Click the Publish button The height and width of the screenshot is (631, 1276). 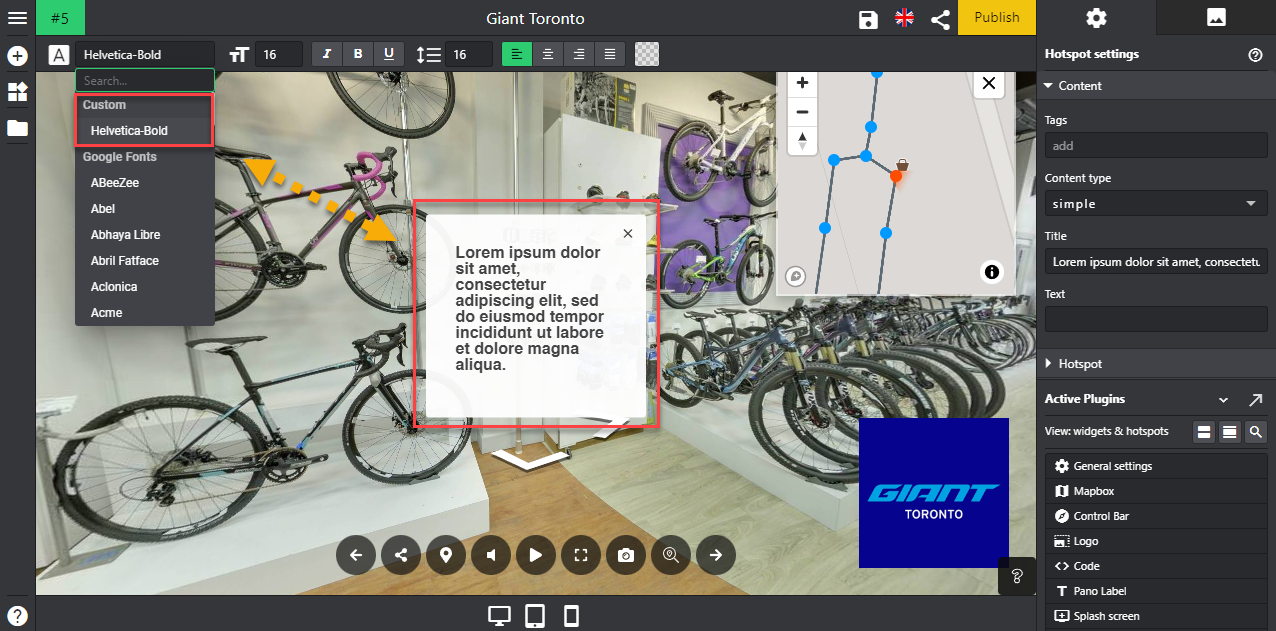click(997, 17)
